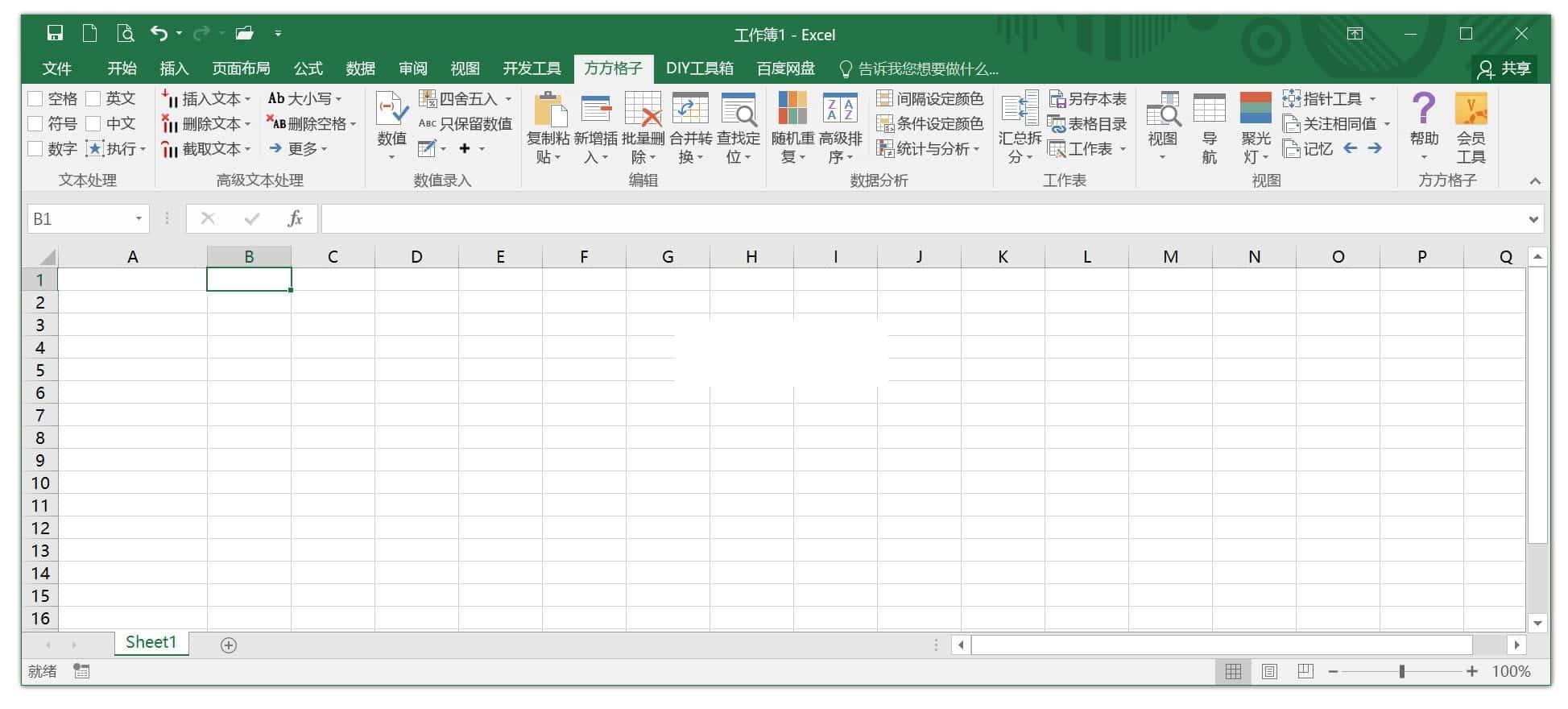Click the 帮助 question mark icon
Viewport: 1568px width, 709px height.
click(x=1424, y=108)
